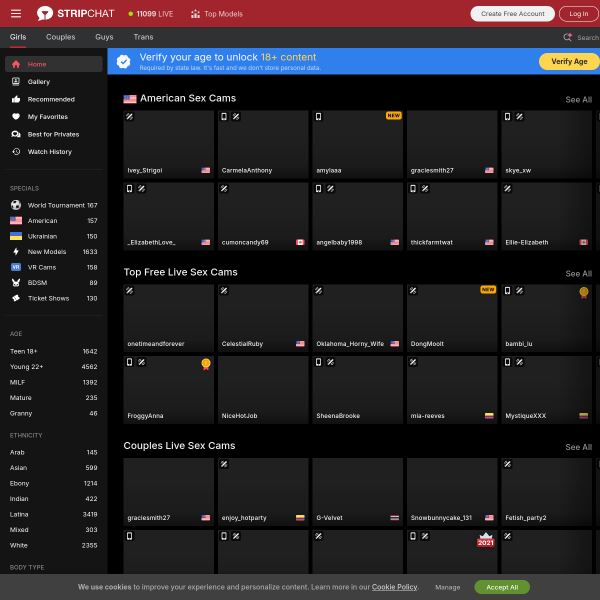The height and width of the screenshot is (600, 600).
Task: Click the flag on mia-reeves card
Action: [489, 416]
